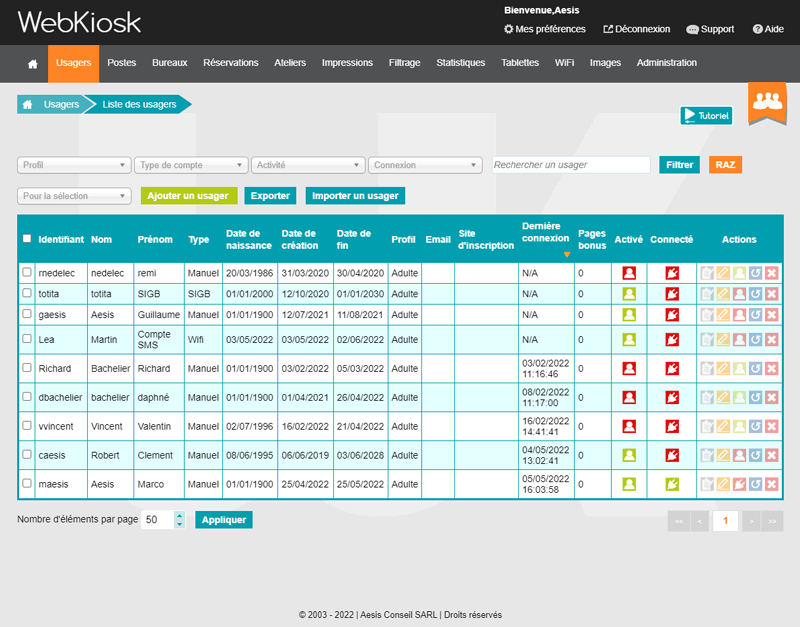The width and height of the screenshot is (800, 627).
Task: Open the Réservations menu
Action: coord(231,63)
